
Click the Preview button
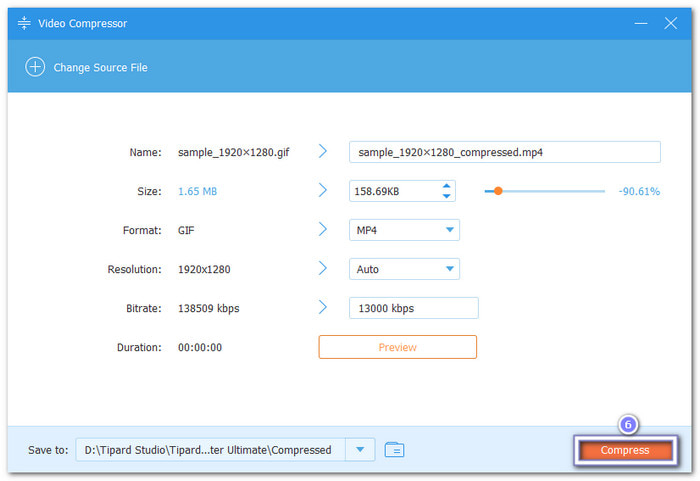(397, 347)
